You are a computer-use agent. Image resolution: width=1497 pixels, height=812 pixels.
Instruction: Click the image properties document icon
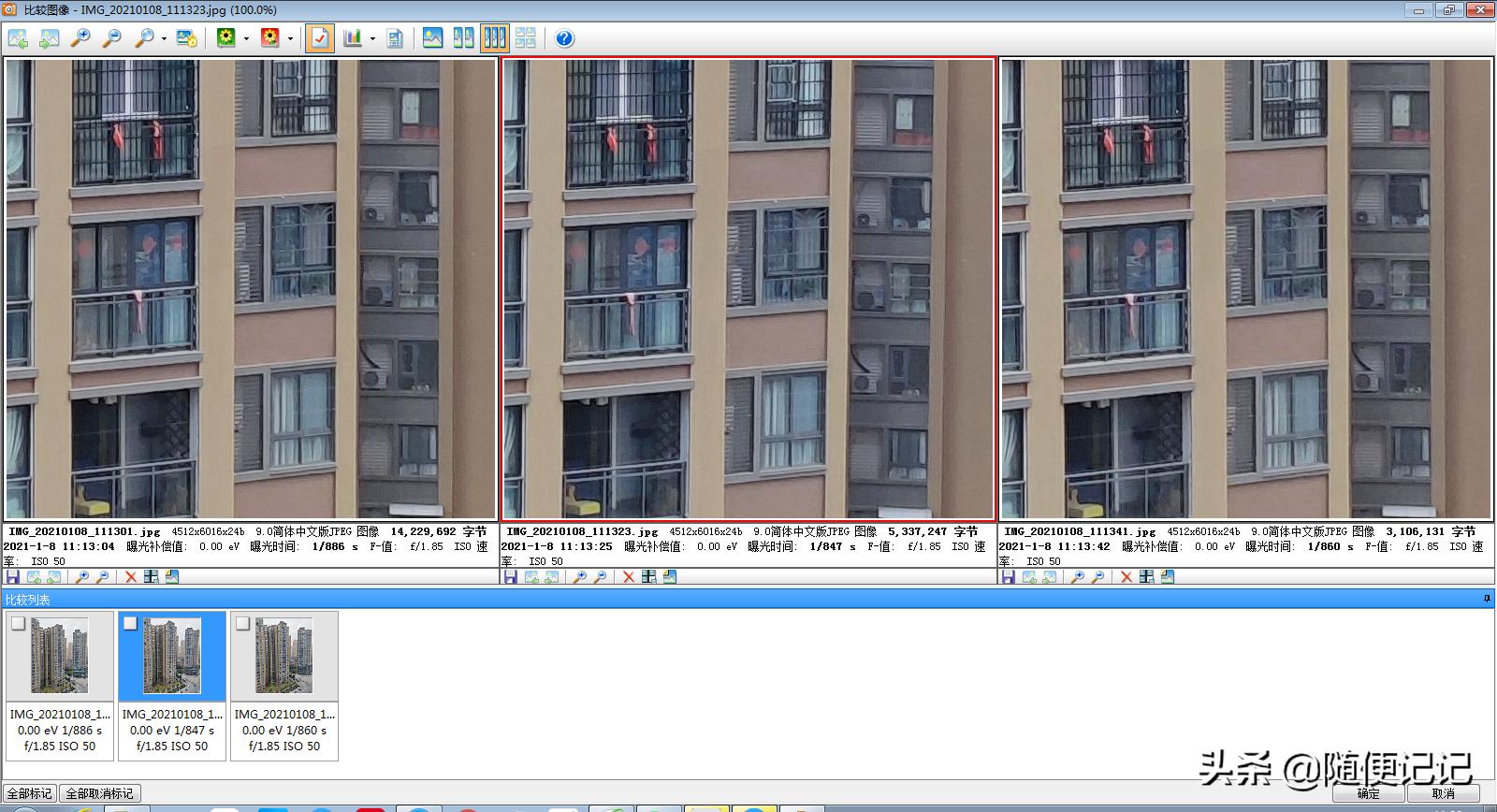(395, 38)
